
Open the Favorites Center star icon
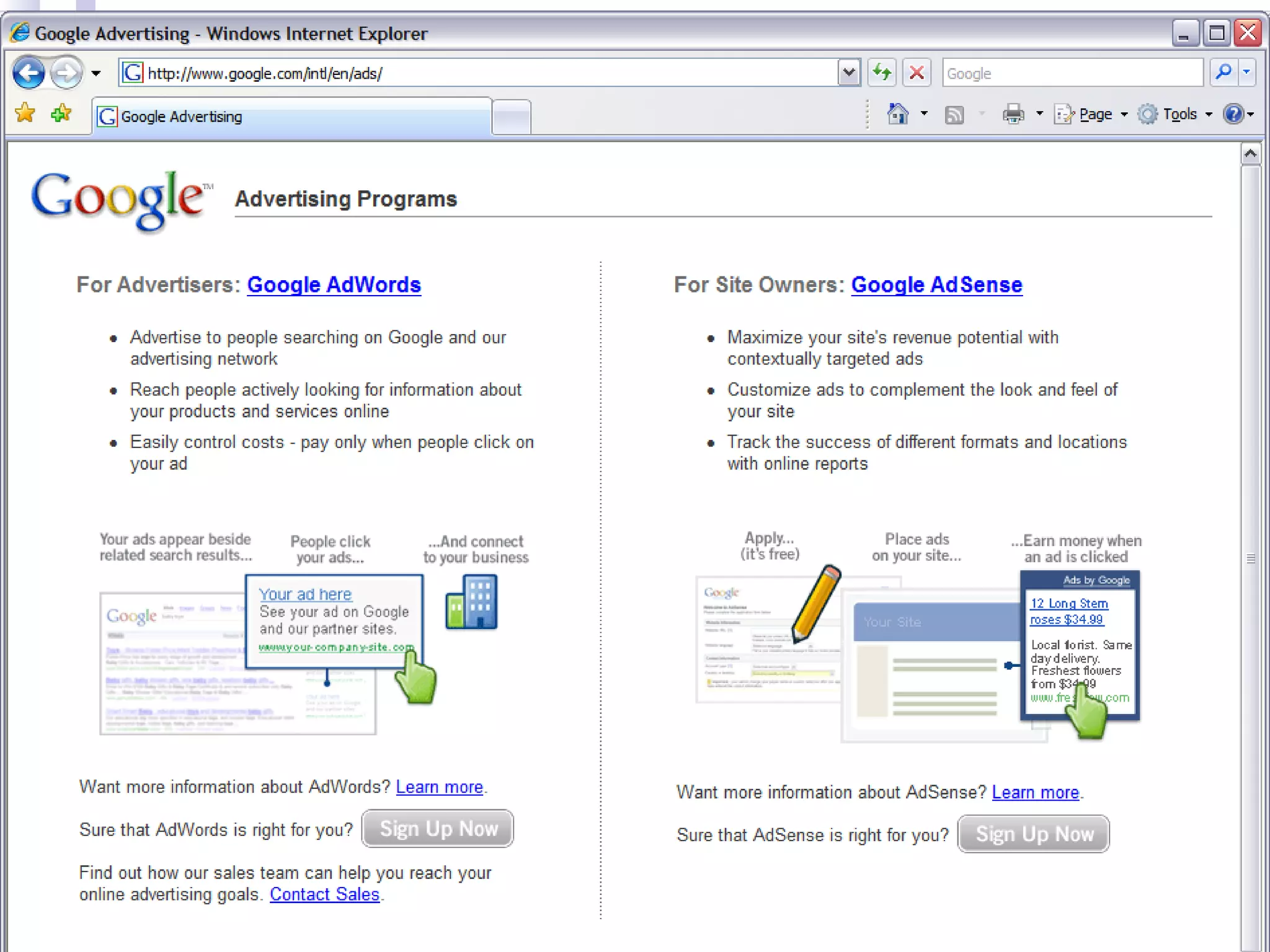[x=25, y=113]
